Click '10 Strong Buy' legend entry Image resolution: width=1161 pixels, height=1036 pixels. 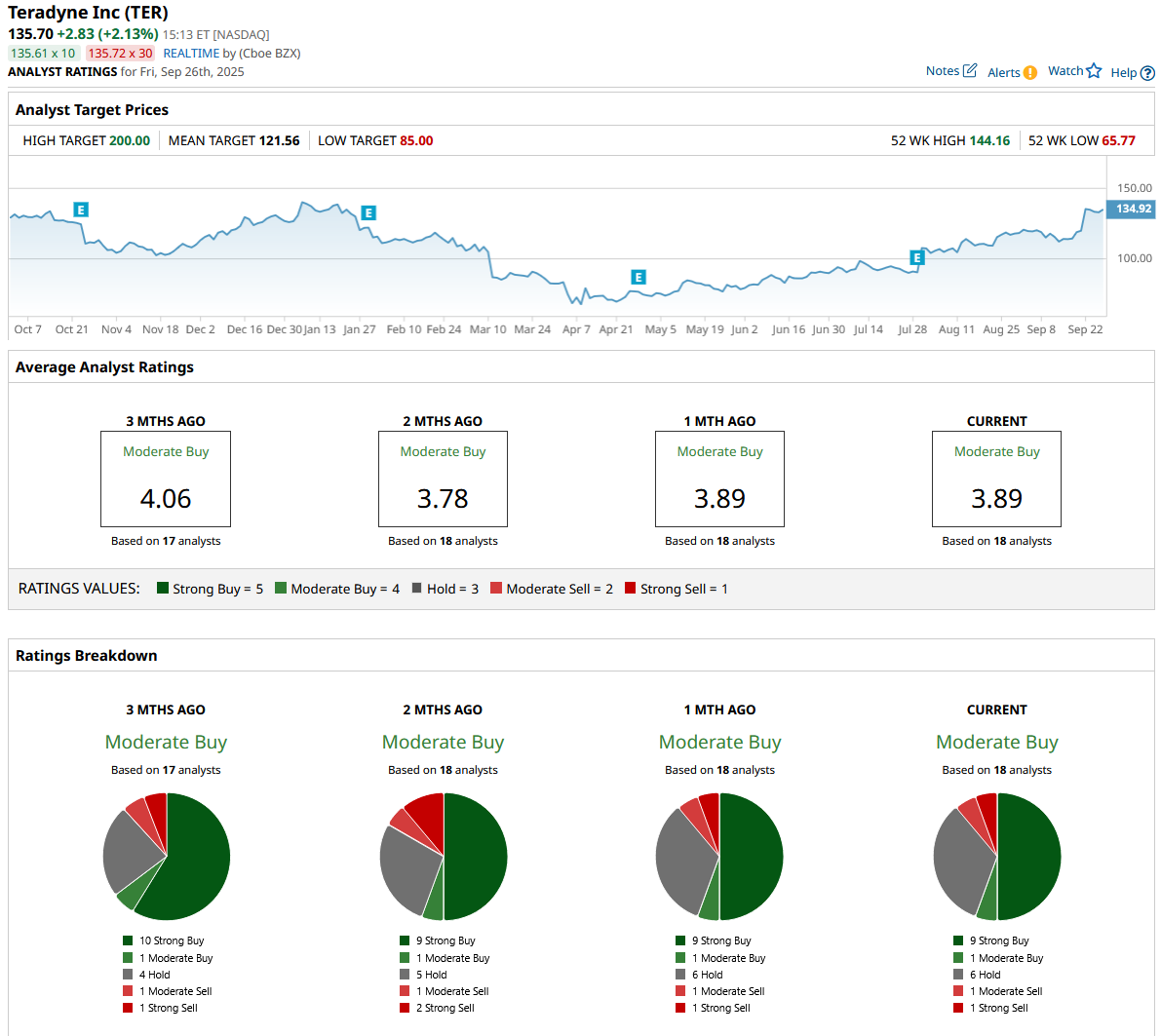[164, 940]
